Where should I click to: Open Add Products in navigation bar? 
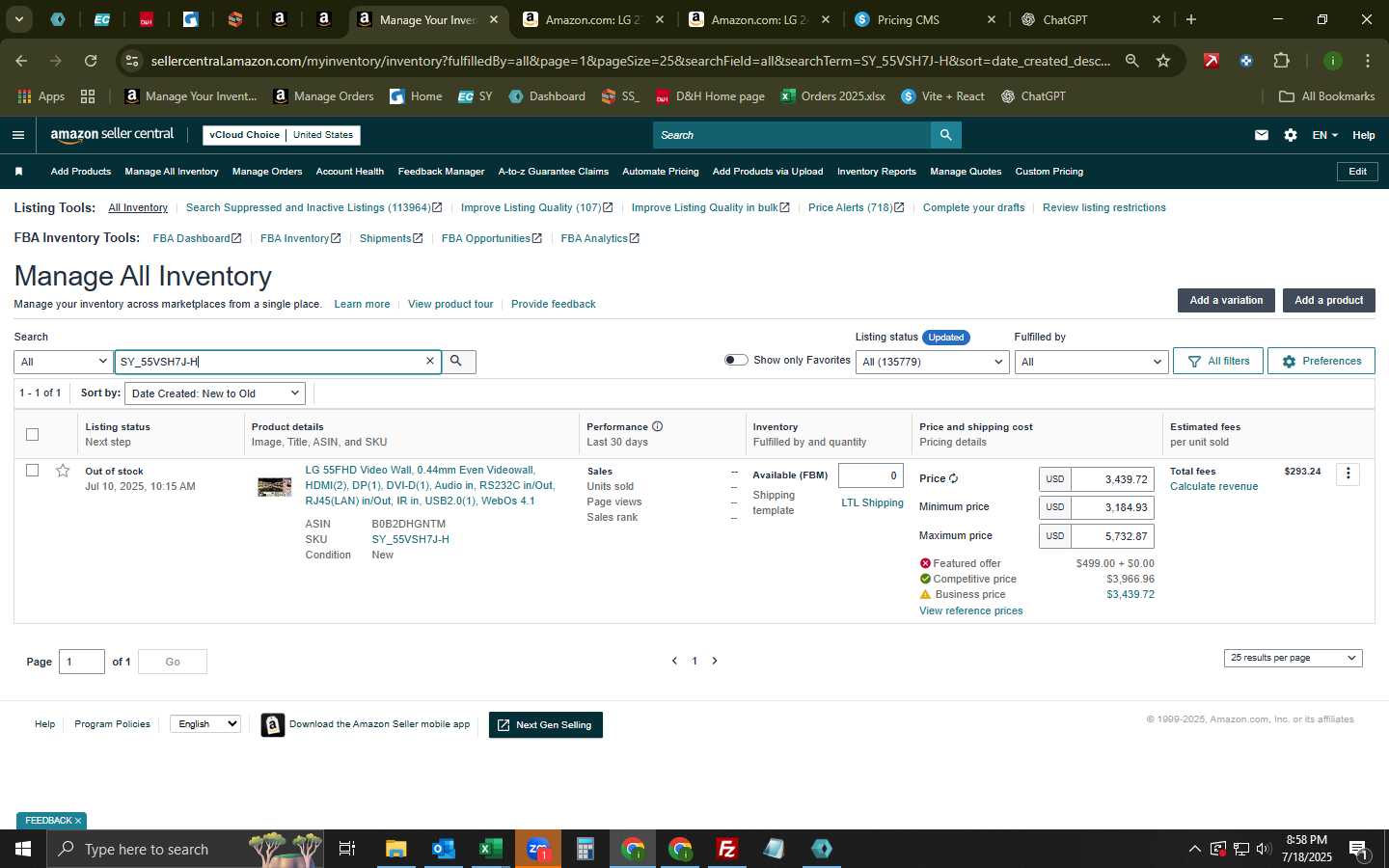[80, 172]
